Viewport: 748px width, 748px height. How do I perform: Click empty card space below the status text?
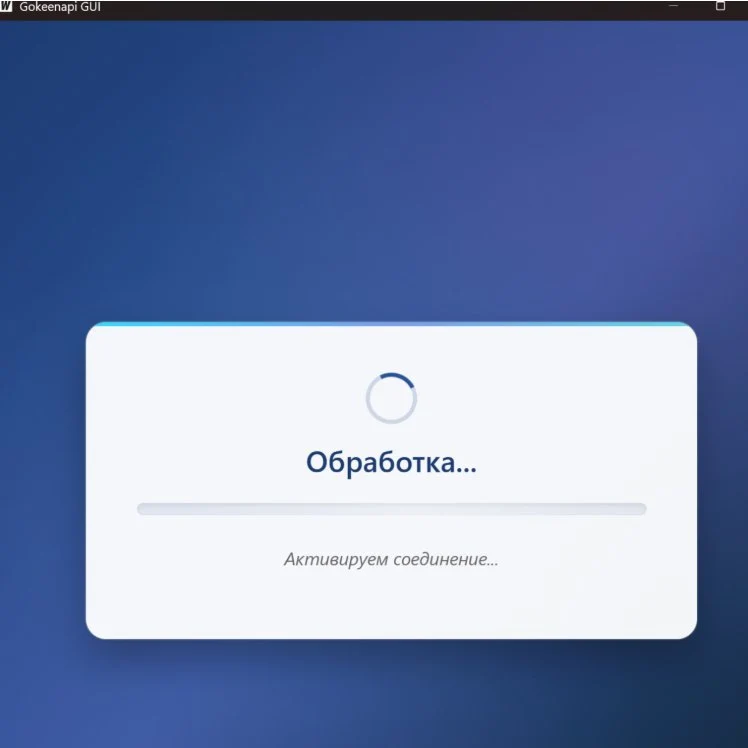coord(391,603)
